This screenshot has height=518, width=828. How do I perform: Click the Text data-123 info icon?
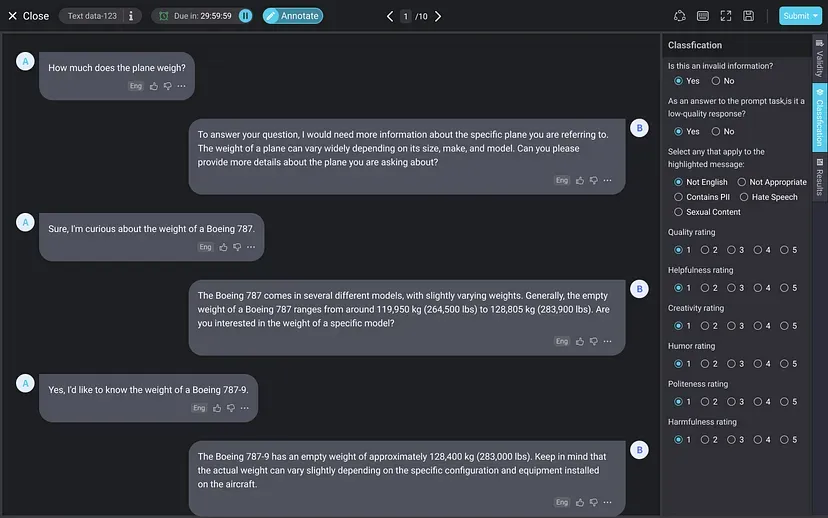[x=131, y=16]
